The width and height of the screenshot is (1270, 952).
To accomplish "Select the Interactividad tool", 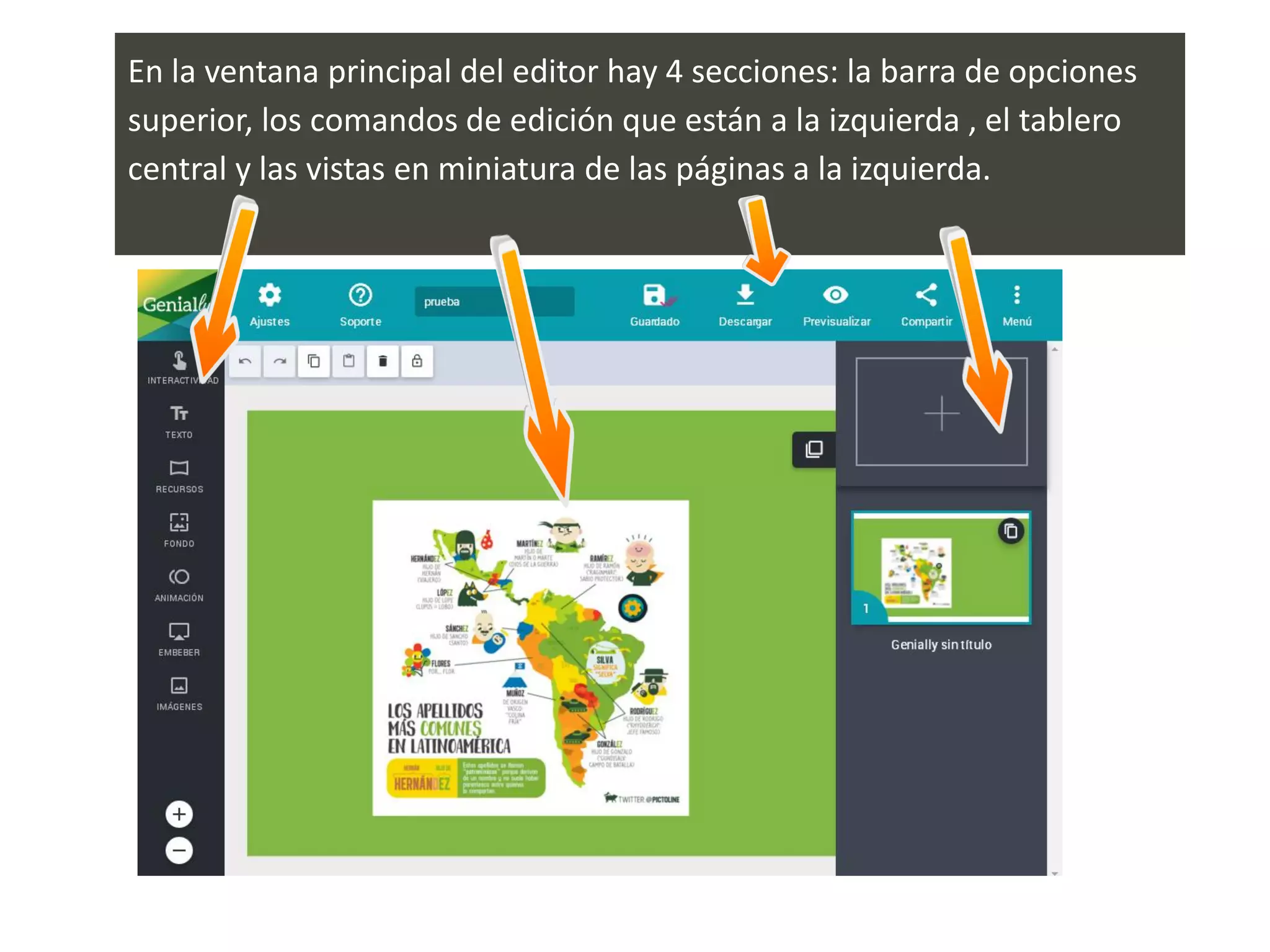I will point(180,368).
